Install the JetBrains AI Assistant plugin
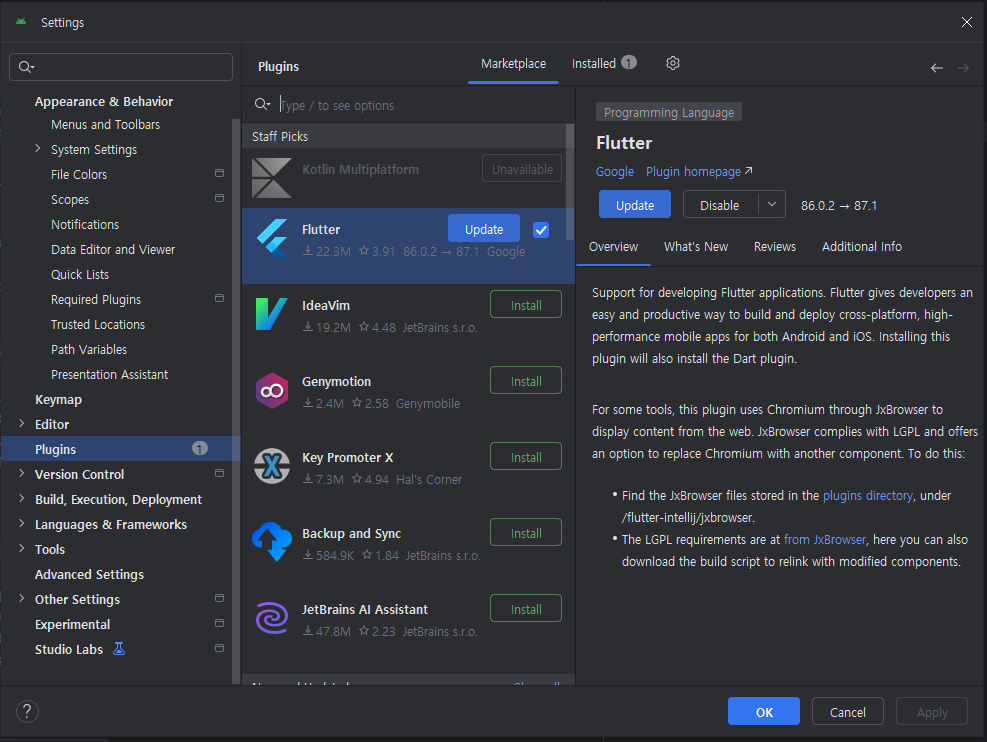Screen dimensions: 987x742 point(526,609)
